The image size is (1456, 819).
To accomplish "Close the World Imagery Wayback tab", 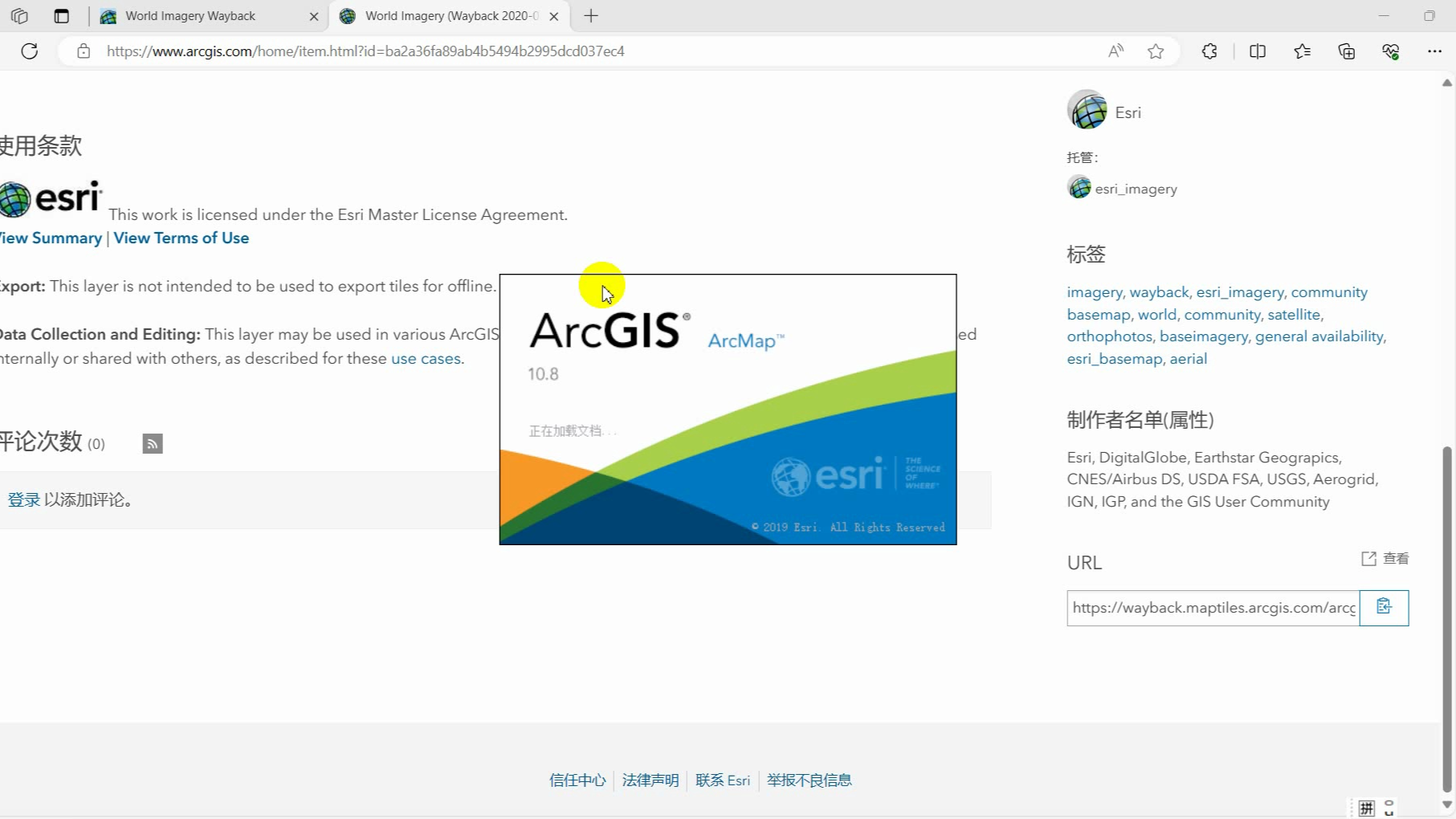I will pos(314,16).
